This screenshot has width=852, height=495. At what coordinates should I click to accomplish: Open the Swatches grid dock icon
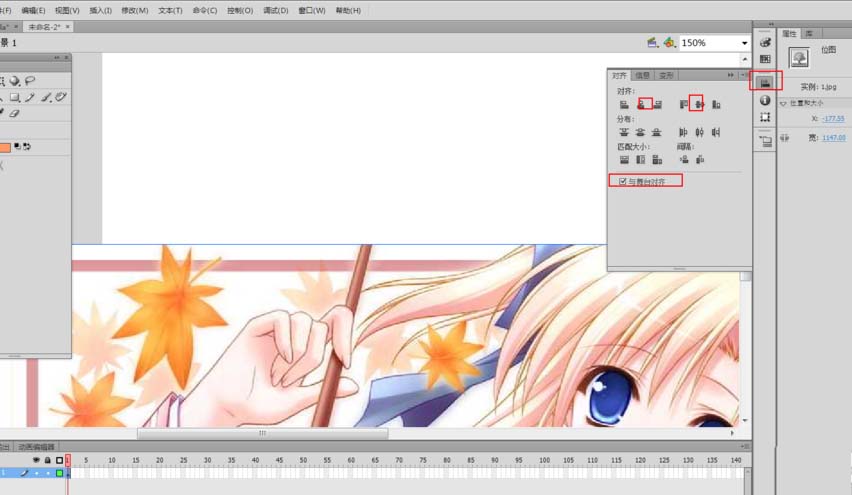tap(765, 59)
